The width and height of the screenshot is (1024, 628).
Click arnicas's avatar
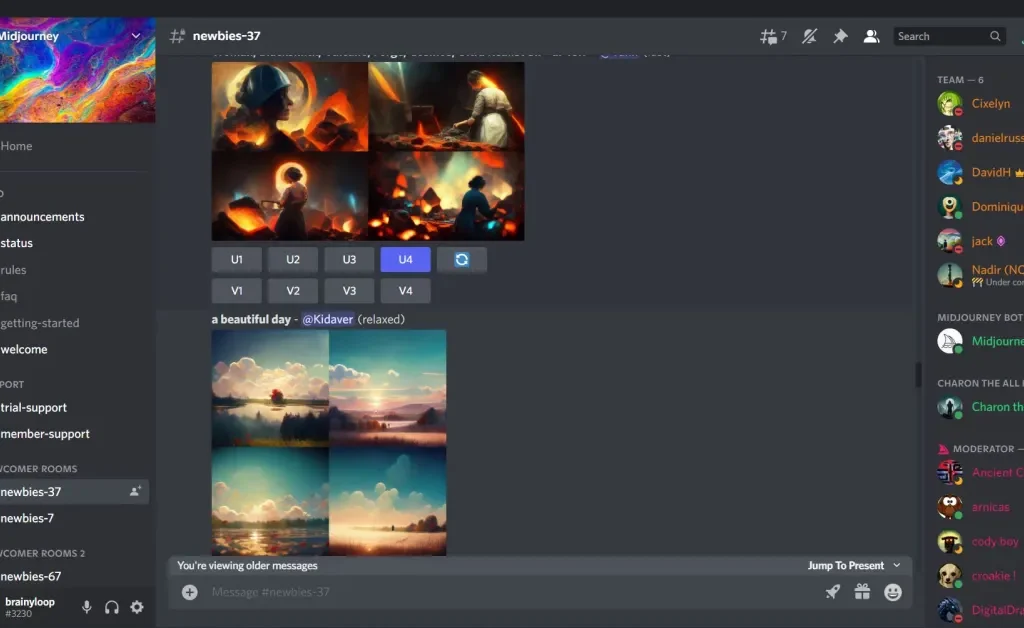click(x=950, y=507)
